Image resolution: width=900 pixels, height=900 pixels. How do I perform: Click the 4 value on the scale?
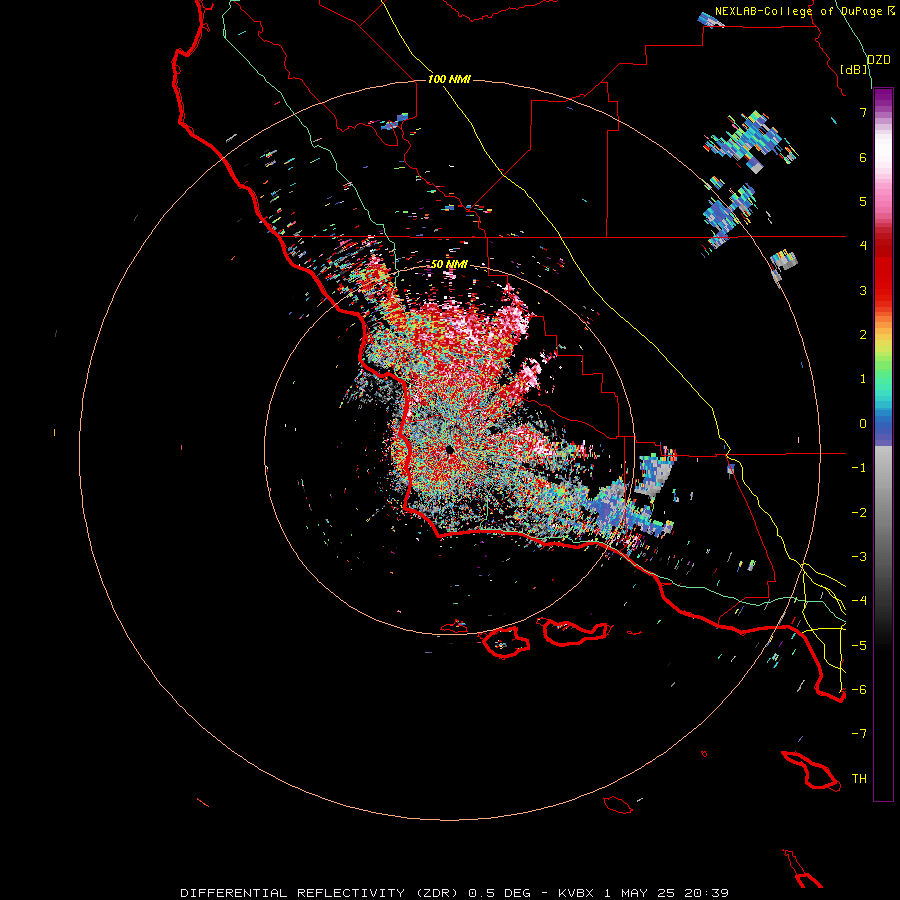863,245
